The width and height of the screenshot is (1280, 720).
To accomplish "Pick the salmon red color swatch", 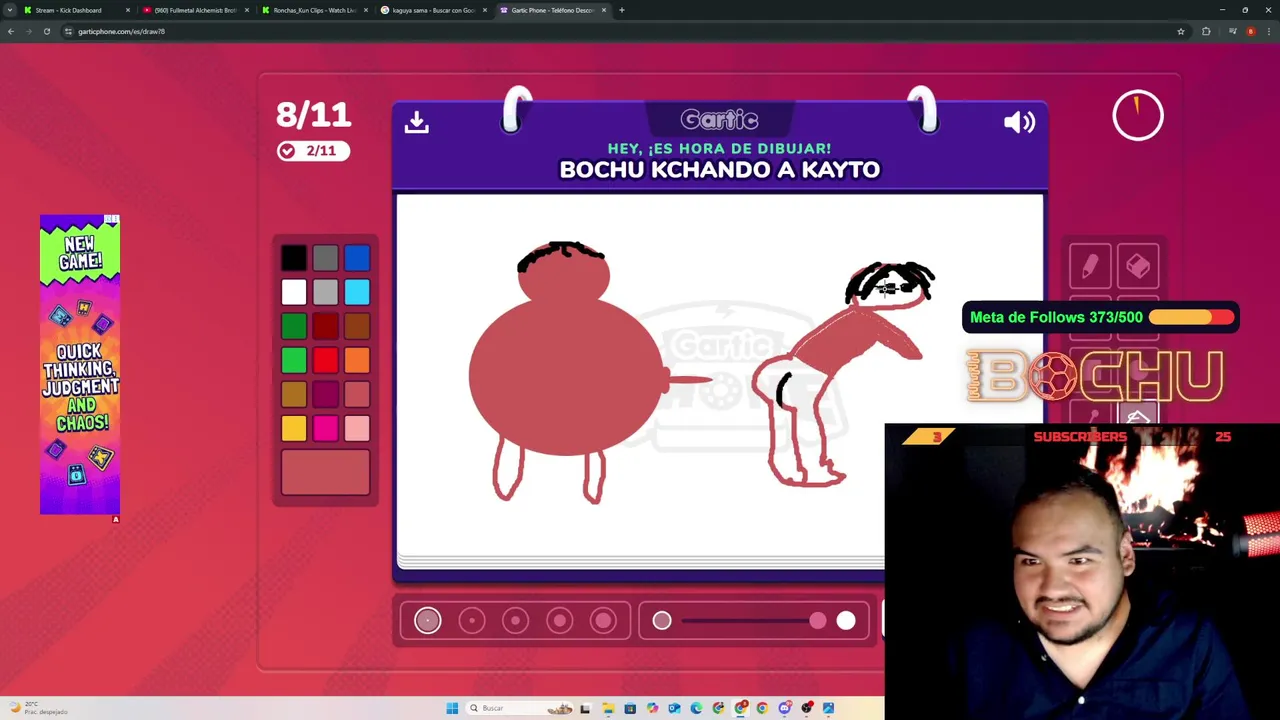I will coord(357,394).
